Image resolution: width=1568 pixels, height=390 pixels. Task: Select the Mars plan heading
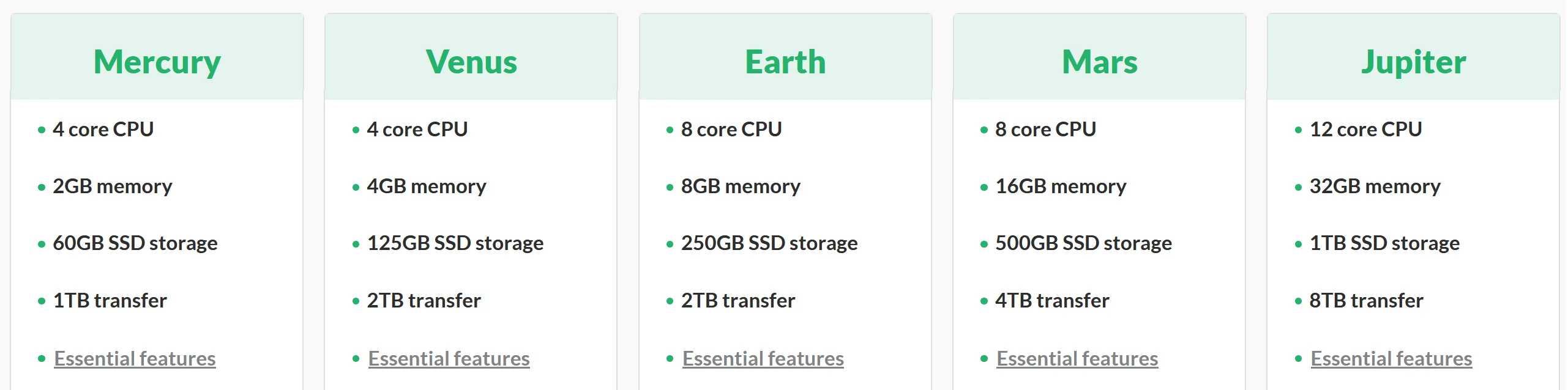pyautogui.click(x=1100, y=62)
